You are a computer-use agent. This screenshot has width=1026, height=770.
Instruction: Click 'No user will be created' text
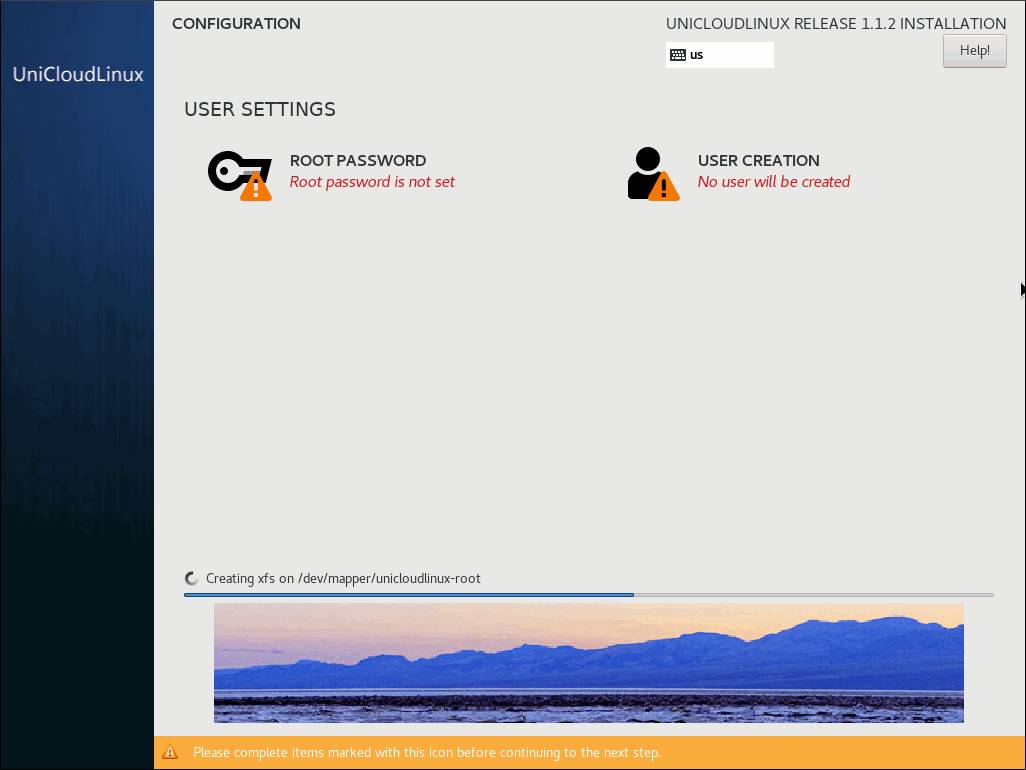click(773, 182)
